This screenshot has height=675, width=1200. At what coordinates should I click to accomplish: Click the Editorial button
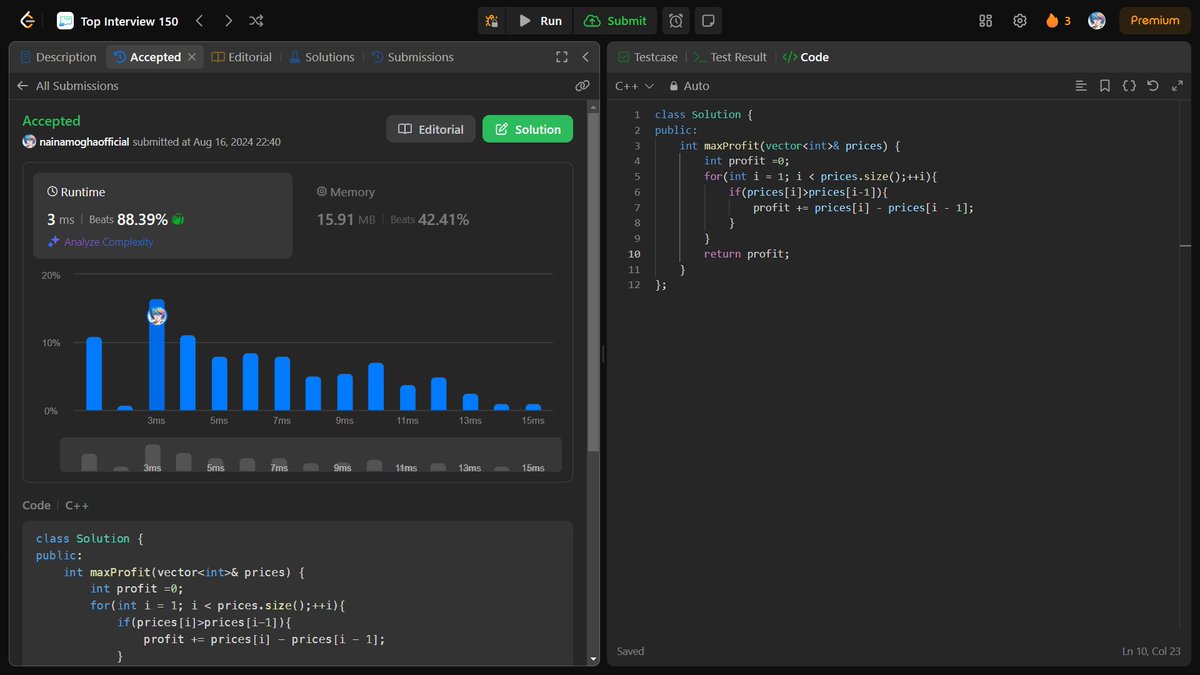coord(431,129)
